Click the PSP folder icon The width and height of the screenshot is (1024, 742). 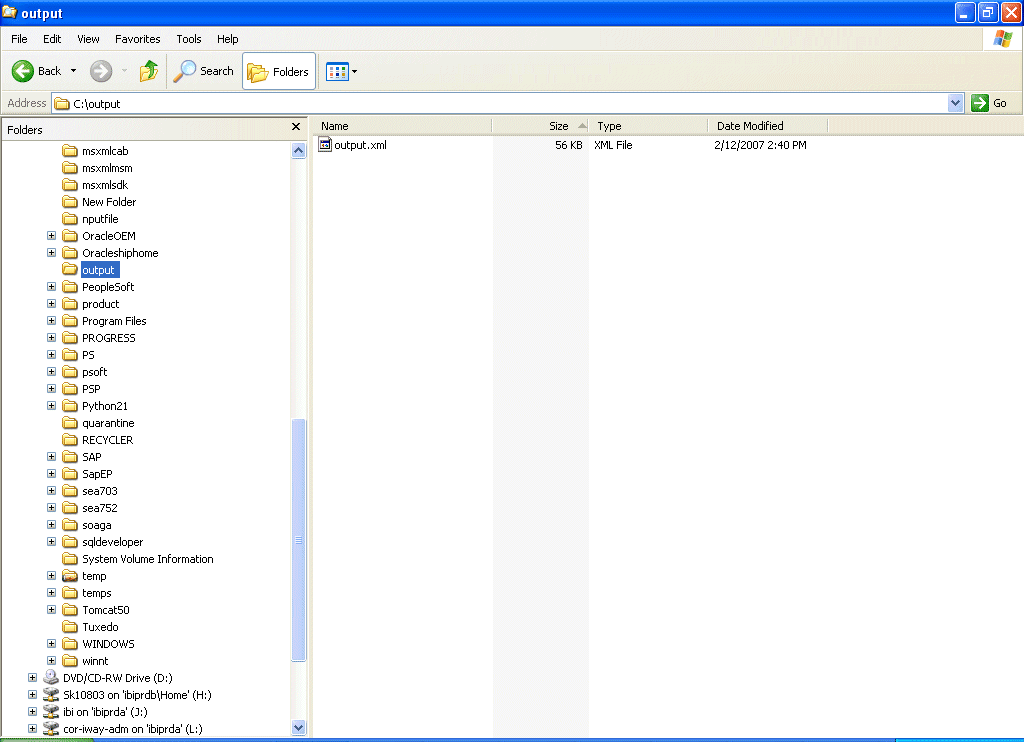coord(70,389)
